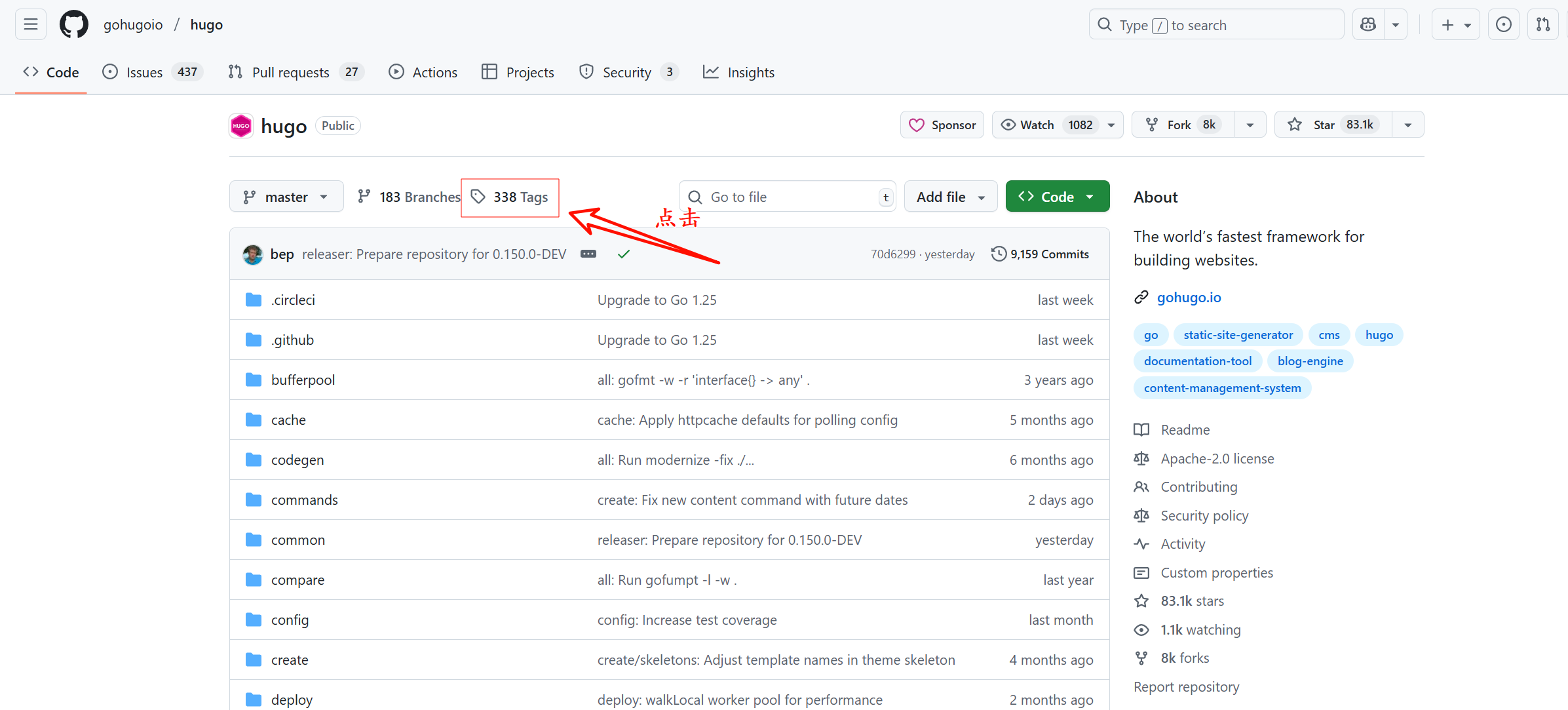This screenshot has height=710, width=1568.
Task: Click the gohugoio owner link
Action: coord(133,25)
